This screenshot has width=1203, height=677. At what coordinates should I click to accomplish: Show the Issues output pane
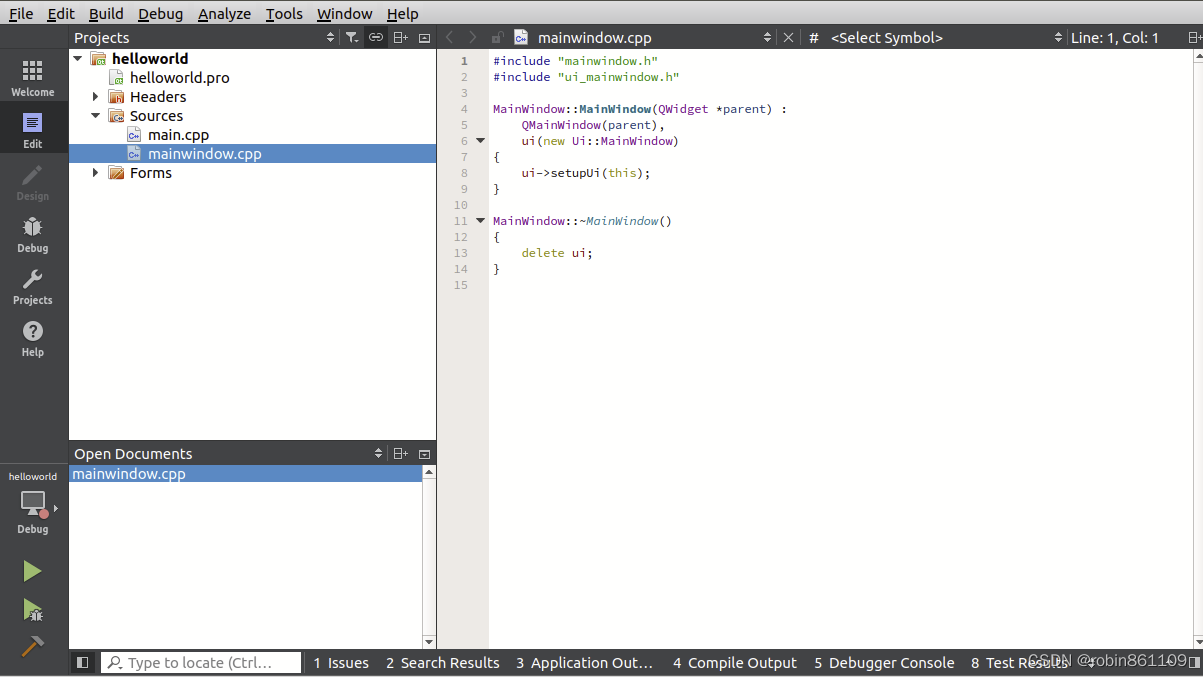[x=341, y=662]
